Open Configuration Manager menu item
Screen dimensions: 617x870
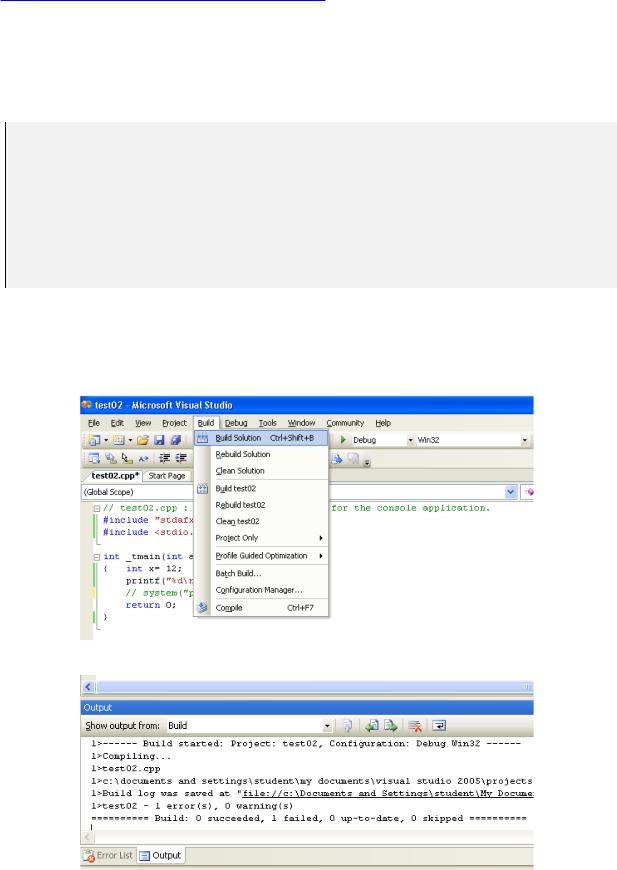[261, 590]
